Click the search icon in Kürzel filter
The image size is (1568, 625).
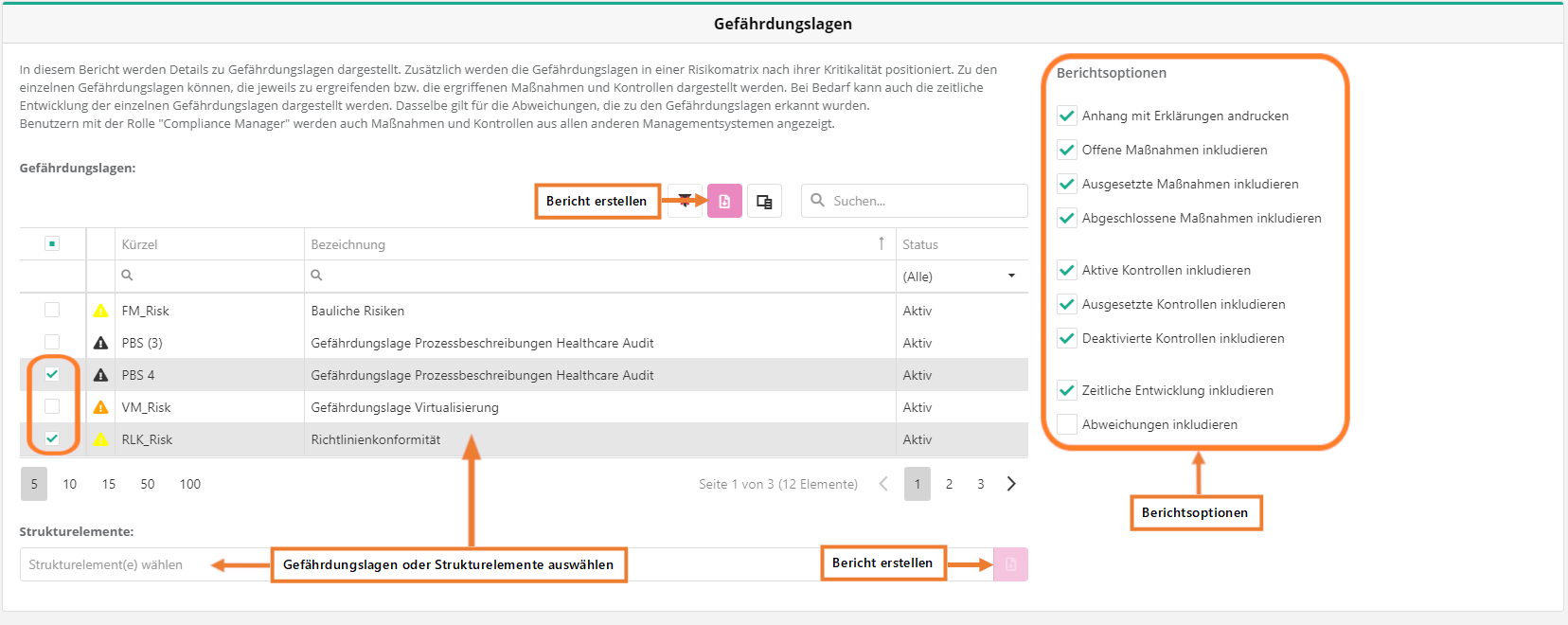tap(127, 276)
